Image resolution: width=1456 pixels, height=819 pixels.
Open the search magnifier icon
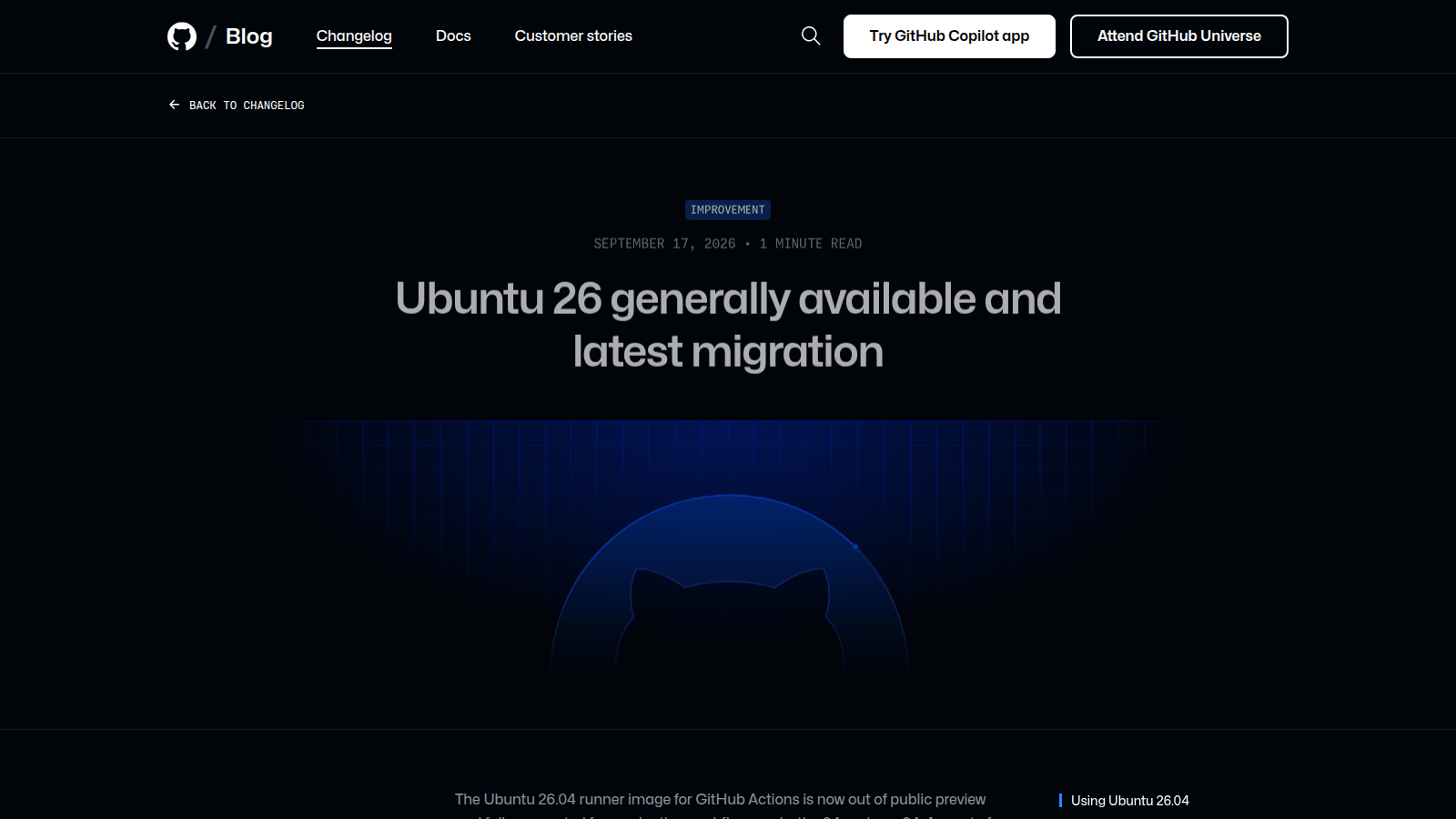click(811, 35)
